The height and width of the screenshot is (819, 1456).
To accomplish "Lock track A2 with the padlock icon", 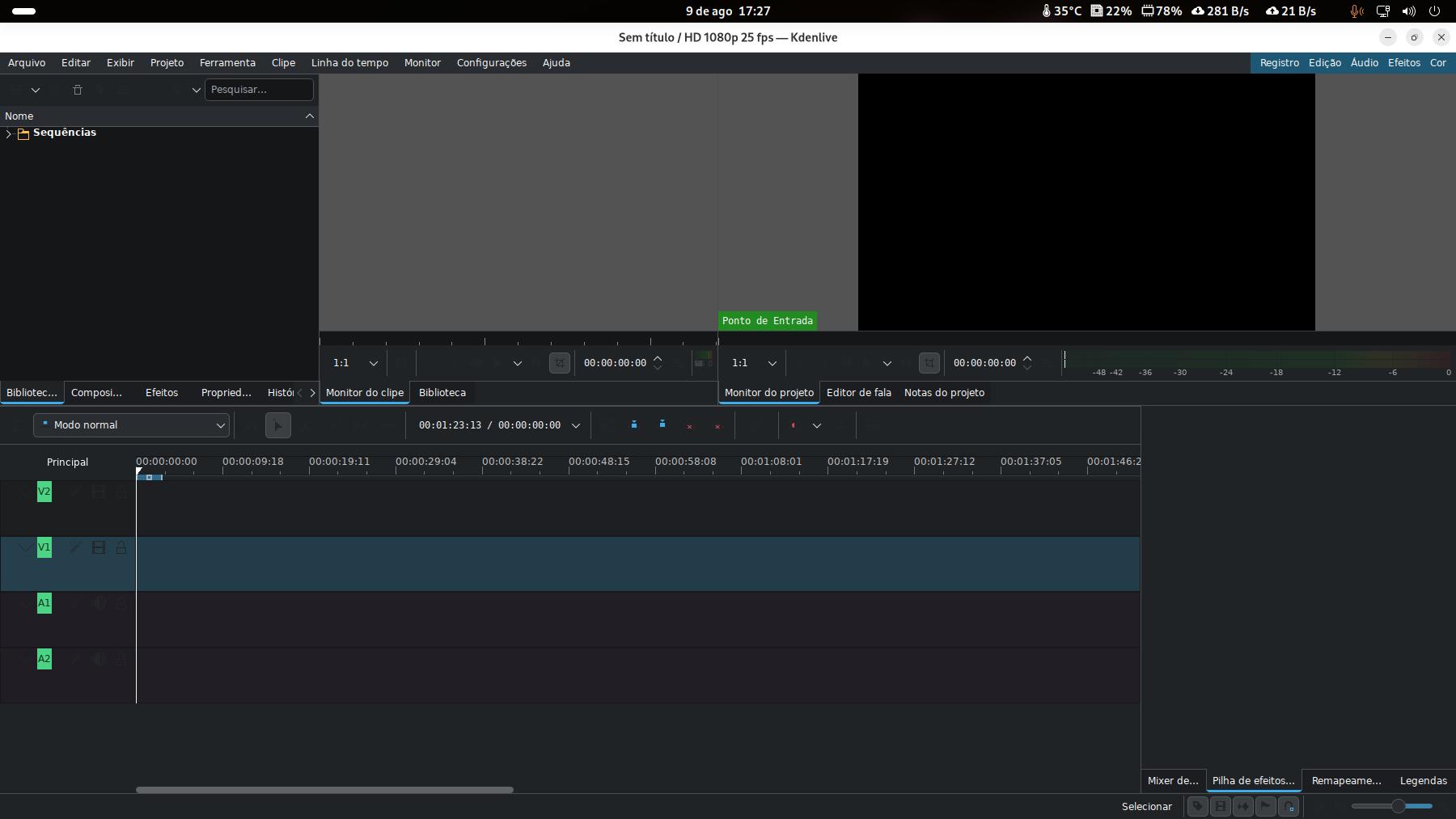I will 121,659.
